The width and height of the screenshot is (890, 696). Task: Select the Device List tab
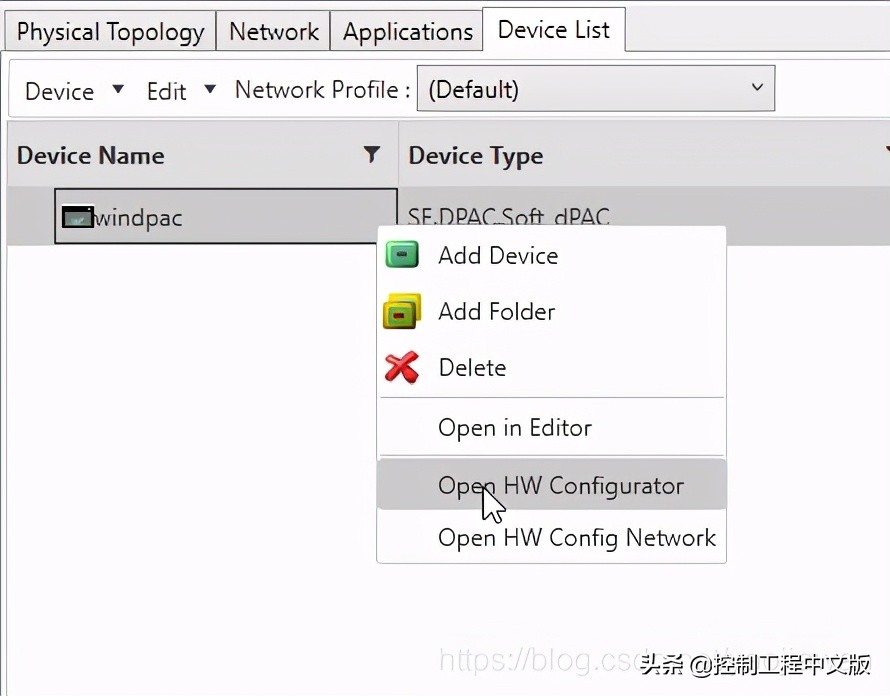click(x=553, y=30)
